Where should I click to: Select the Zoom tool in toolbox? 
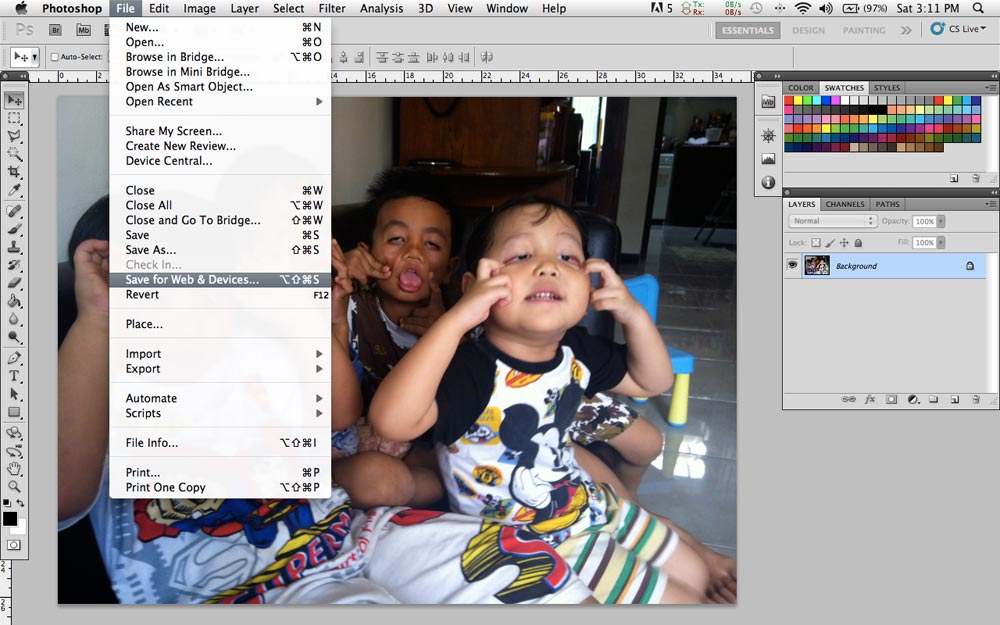click(14, 486)
